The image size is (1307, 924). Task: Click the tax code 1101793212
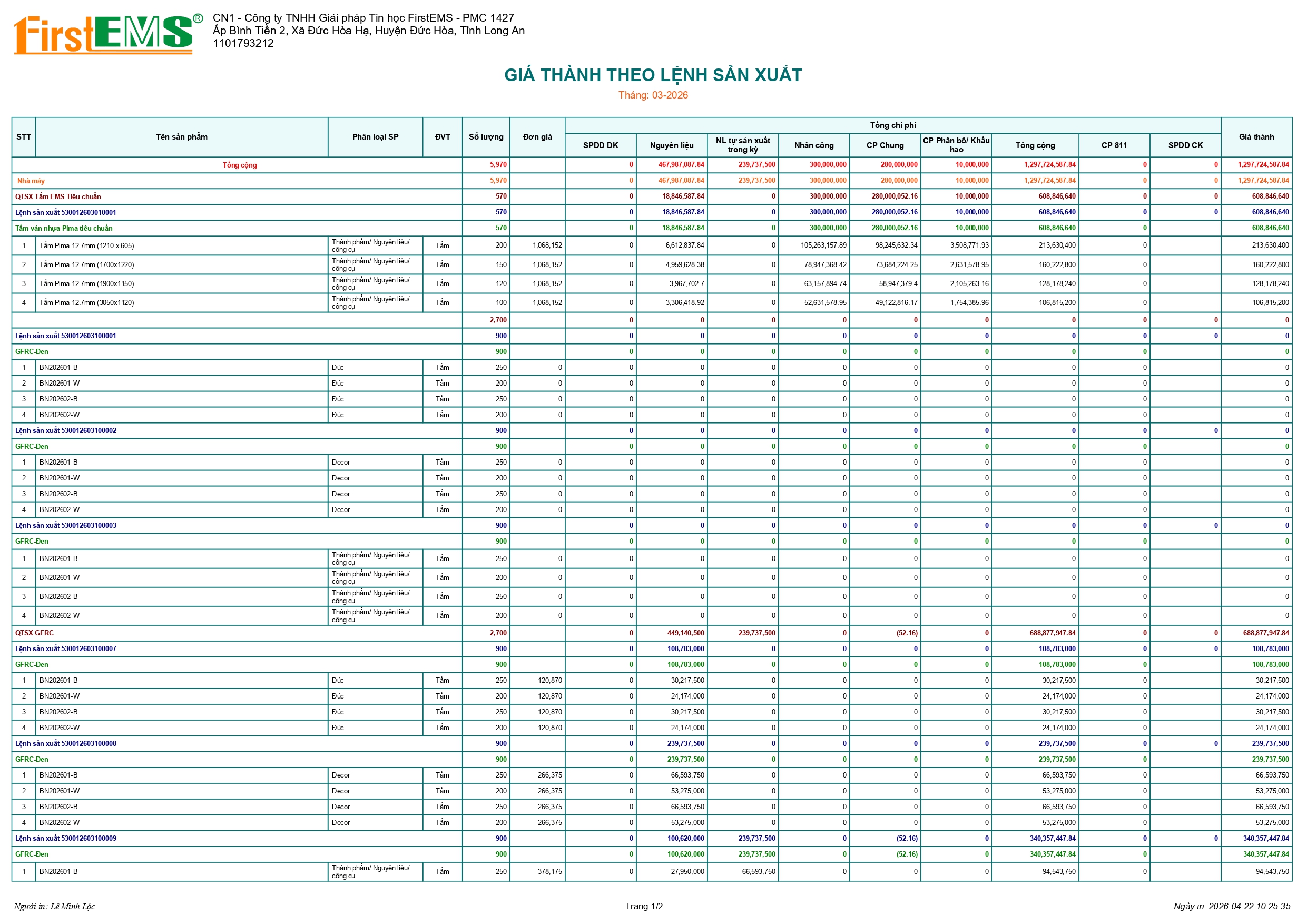(243, 43)
